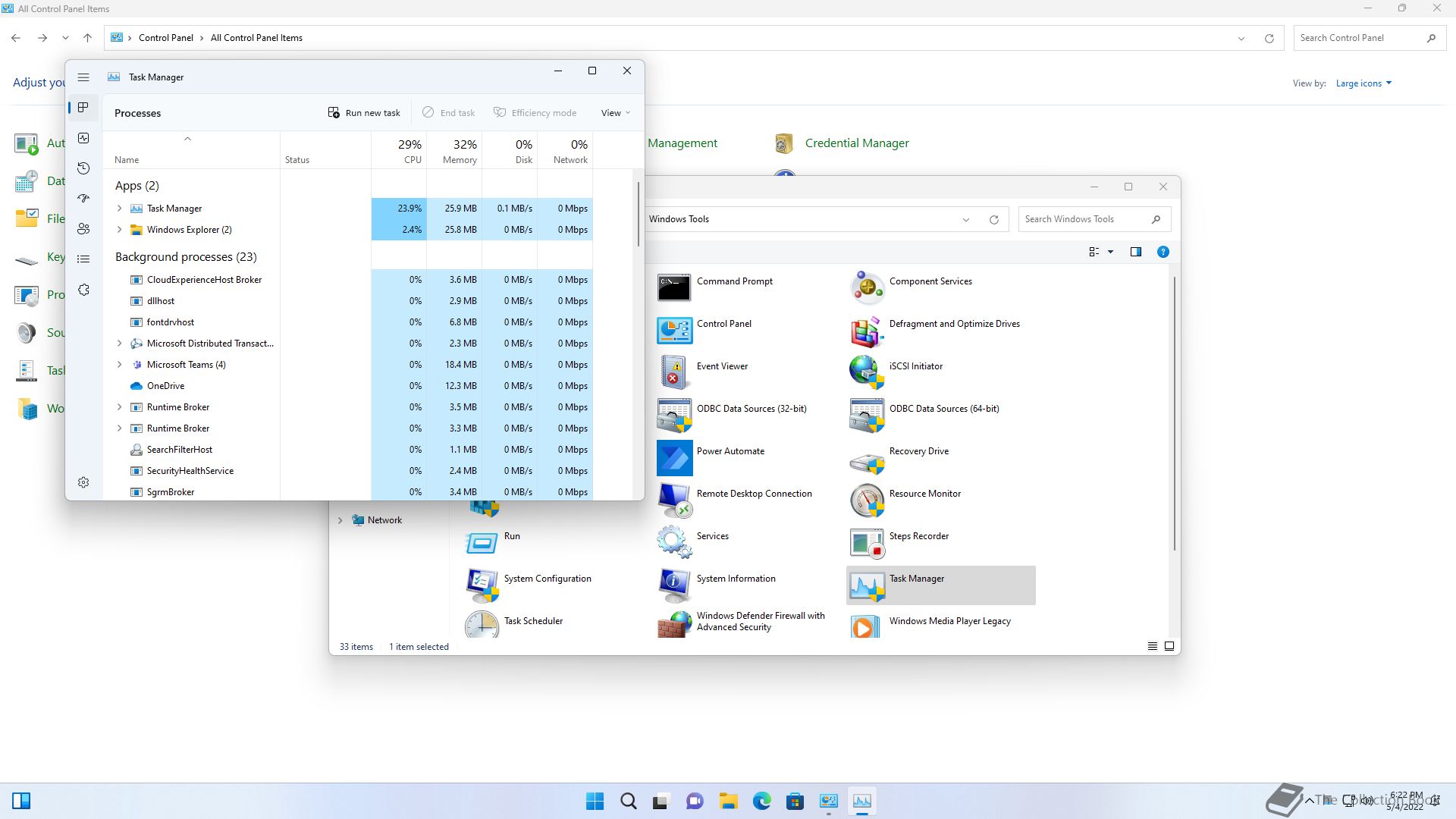Click Remote Desktop Connection icon
This screenshot has height=819, width=1456.
[x=673, y=500]
